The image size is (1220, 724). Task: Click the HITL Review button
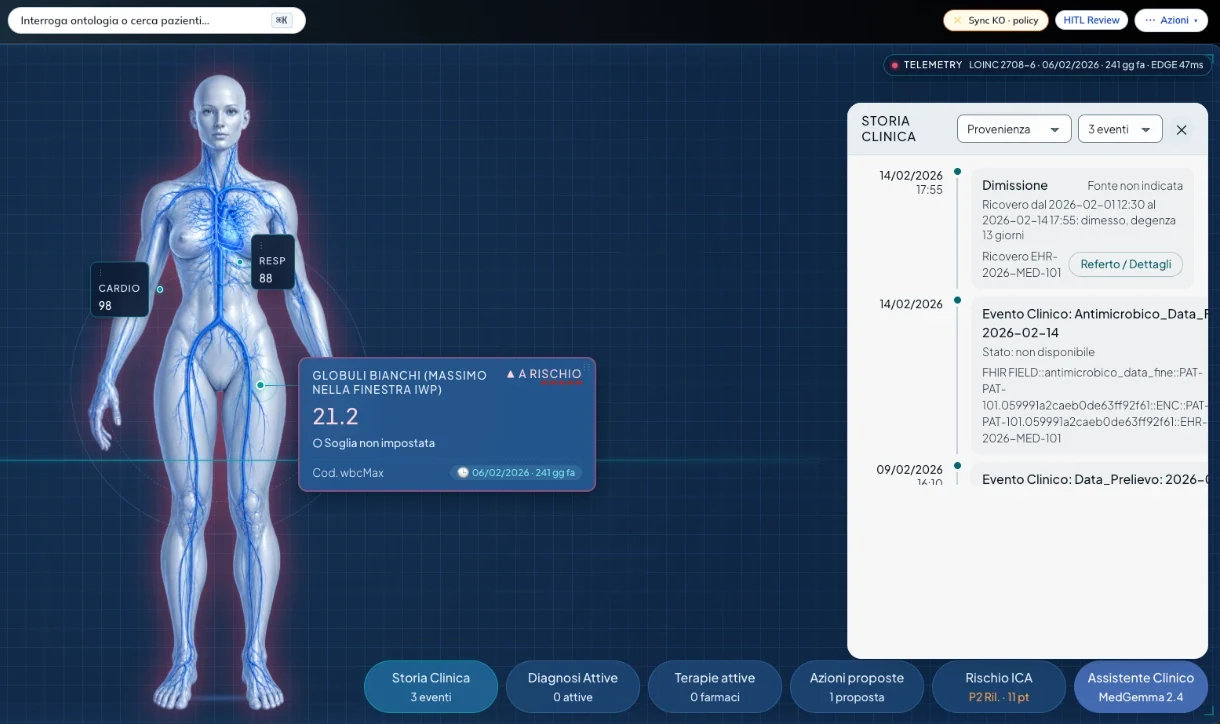(x=1091, y=20)
